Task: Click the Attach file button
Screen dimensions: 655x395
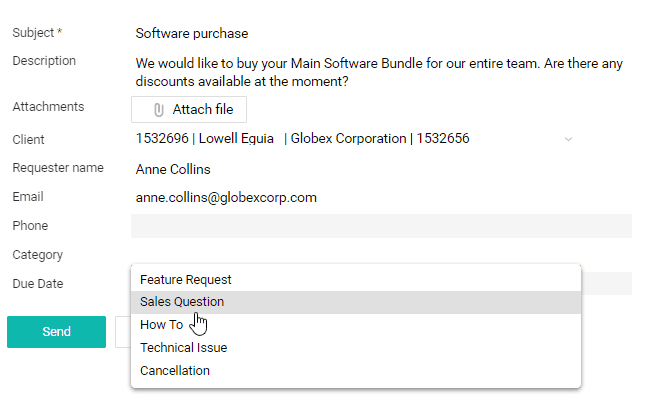Action: pos(189,109)
